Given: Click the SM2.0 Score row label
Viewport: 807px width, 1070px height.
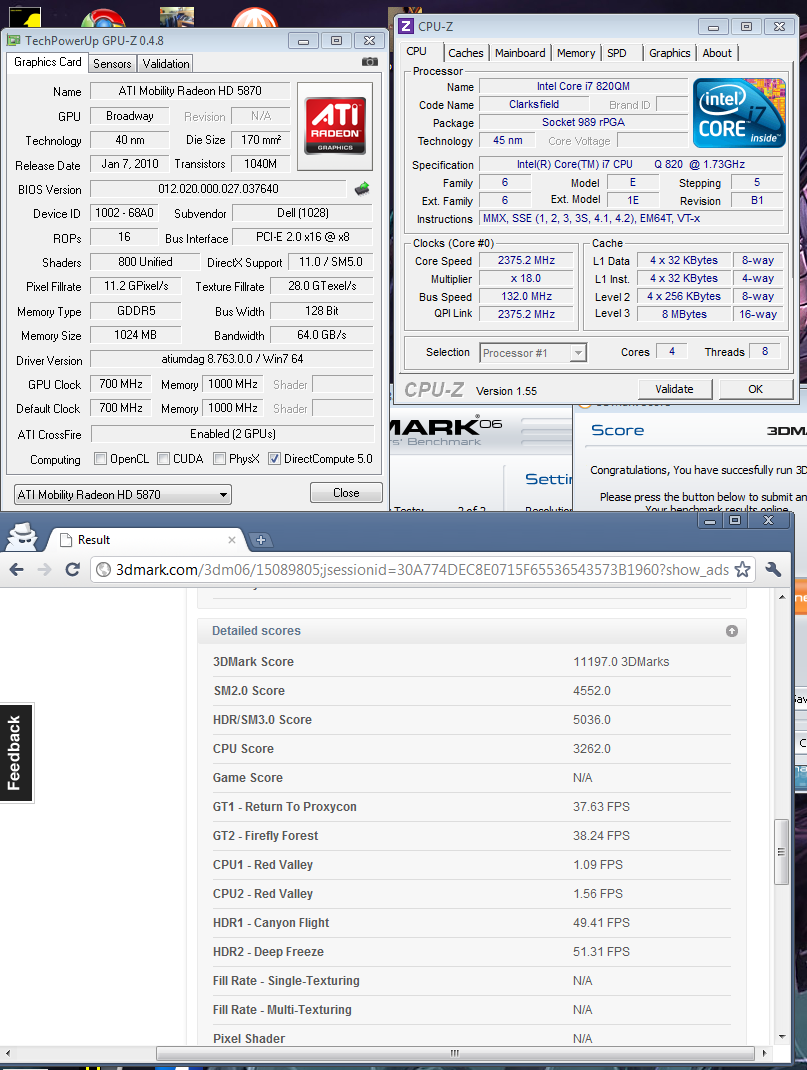Looking at the screenshot, I should (x=249, y=691).
